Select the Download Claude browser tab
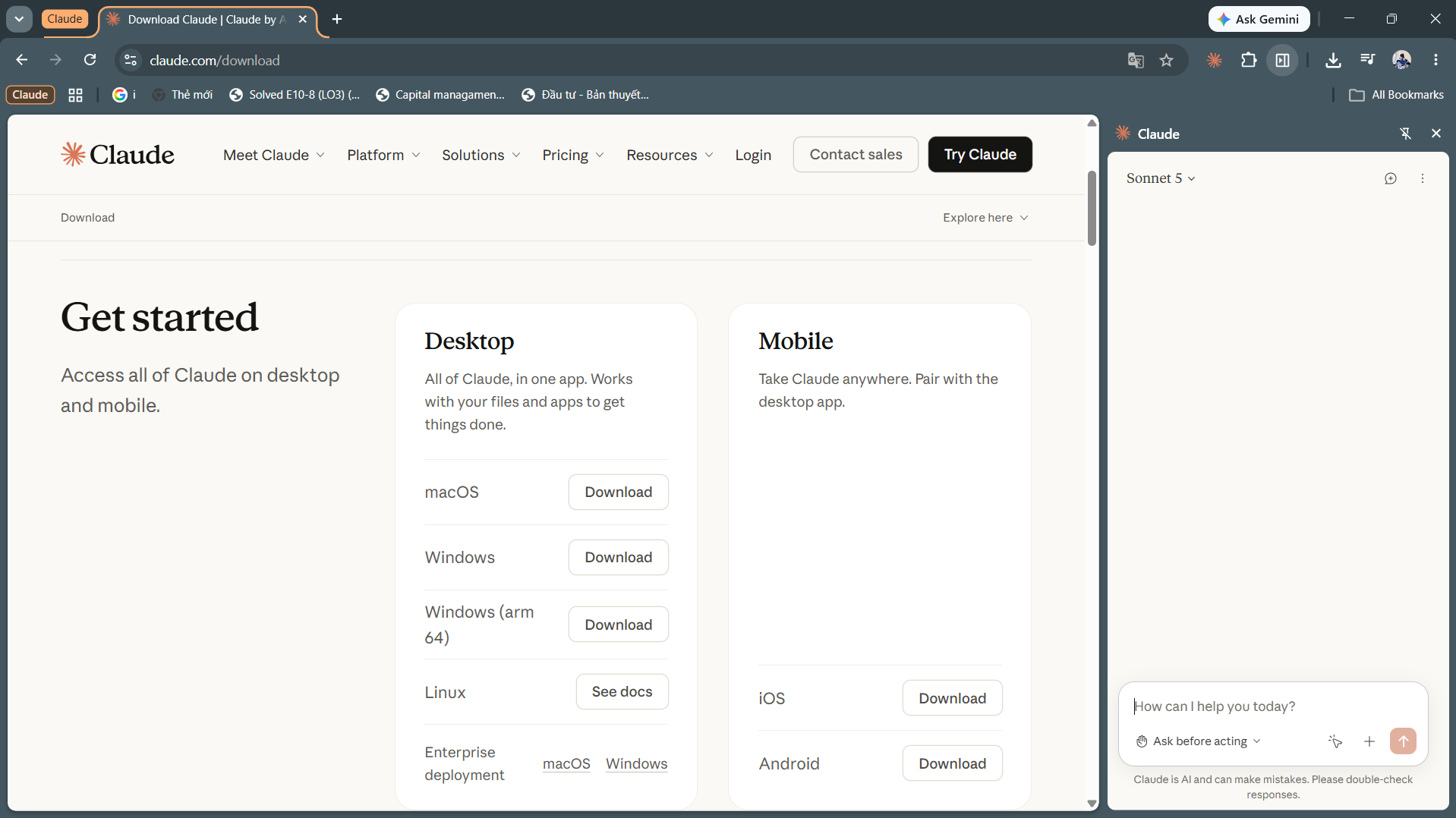Image resolution: width=1456 pixels, height=818 pixels. point(206,19)
